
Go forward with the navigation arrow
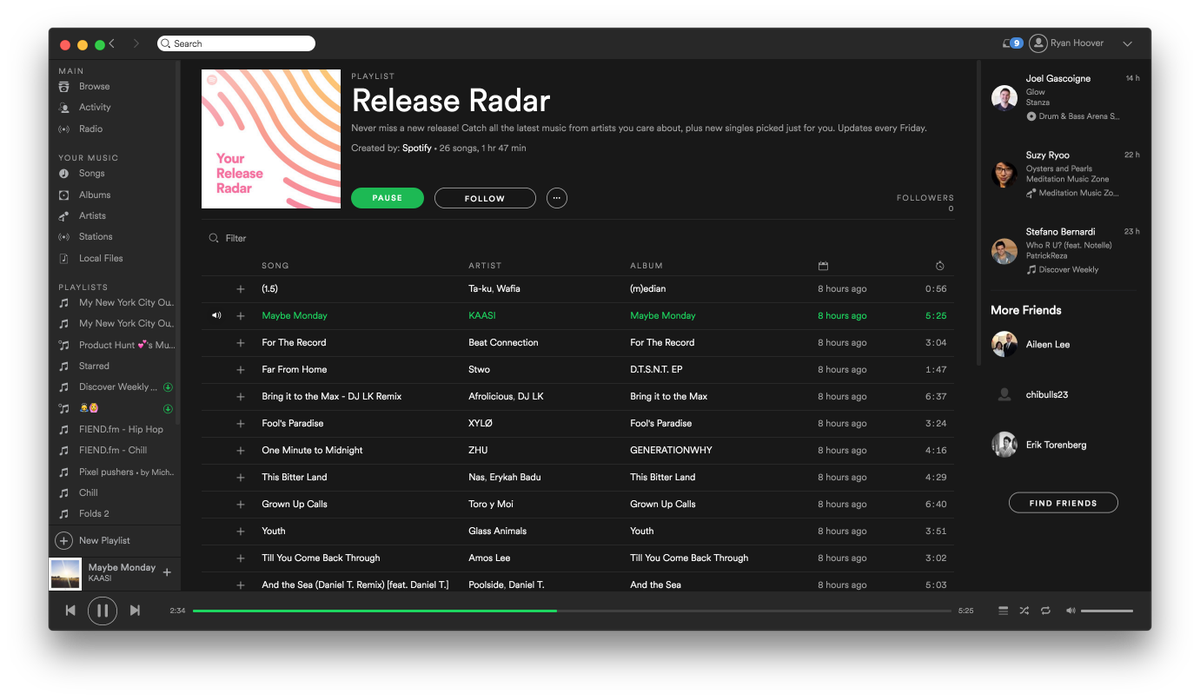(136, 43)
